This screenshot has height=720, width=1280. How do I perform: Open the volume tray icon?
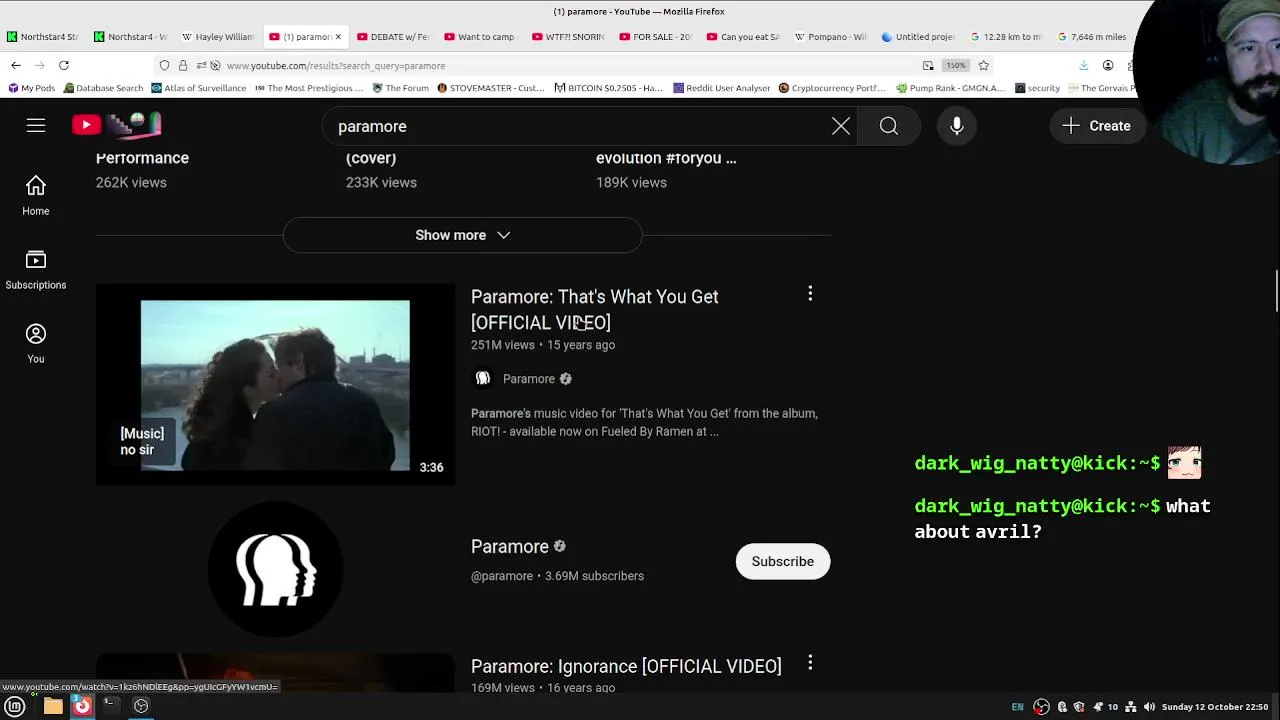point(1149,707)
